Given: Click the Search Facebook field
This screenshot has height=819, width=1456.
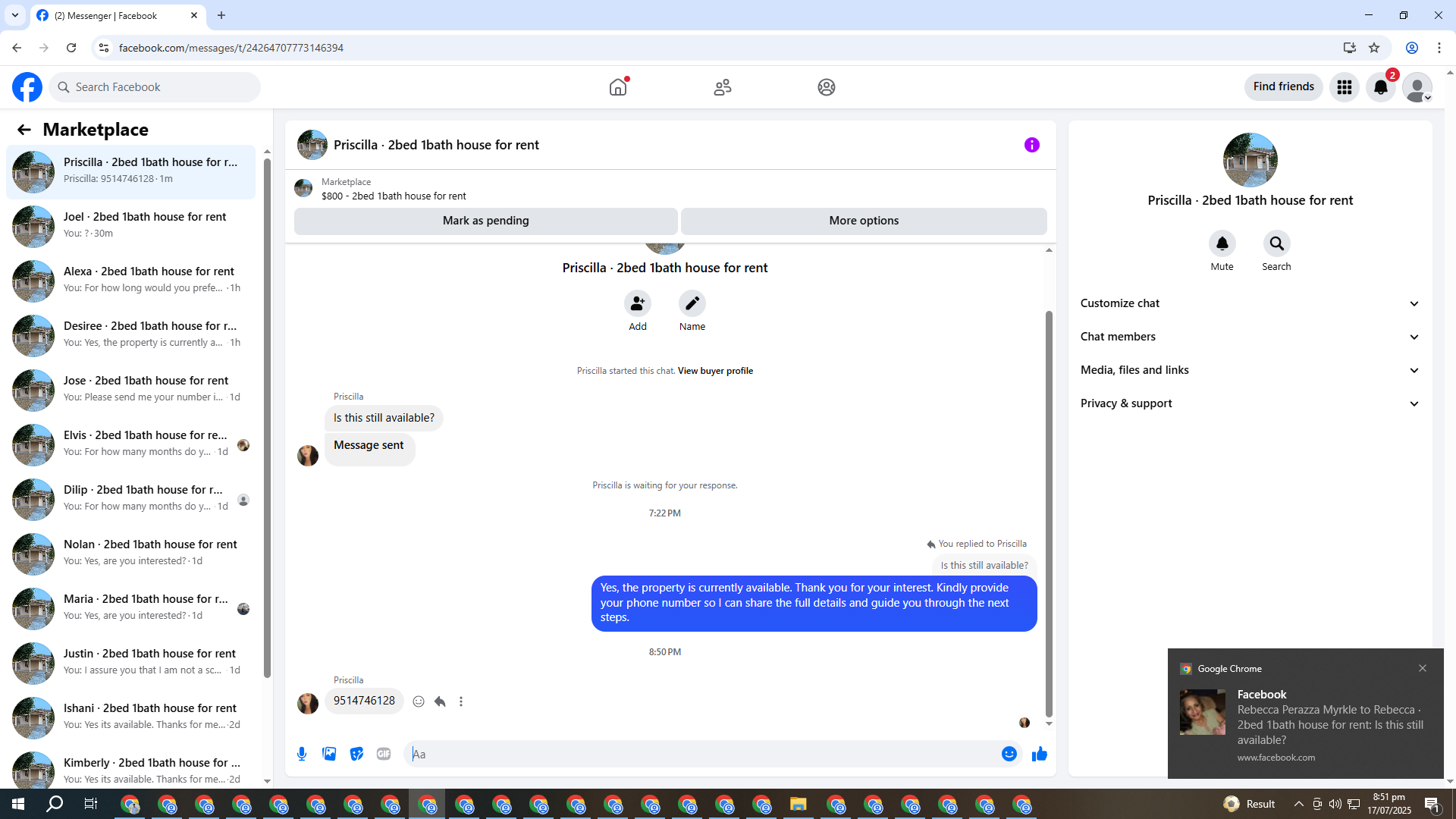Looking at the screenshot, I should [x=155, y=87].
